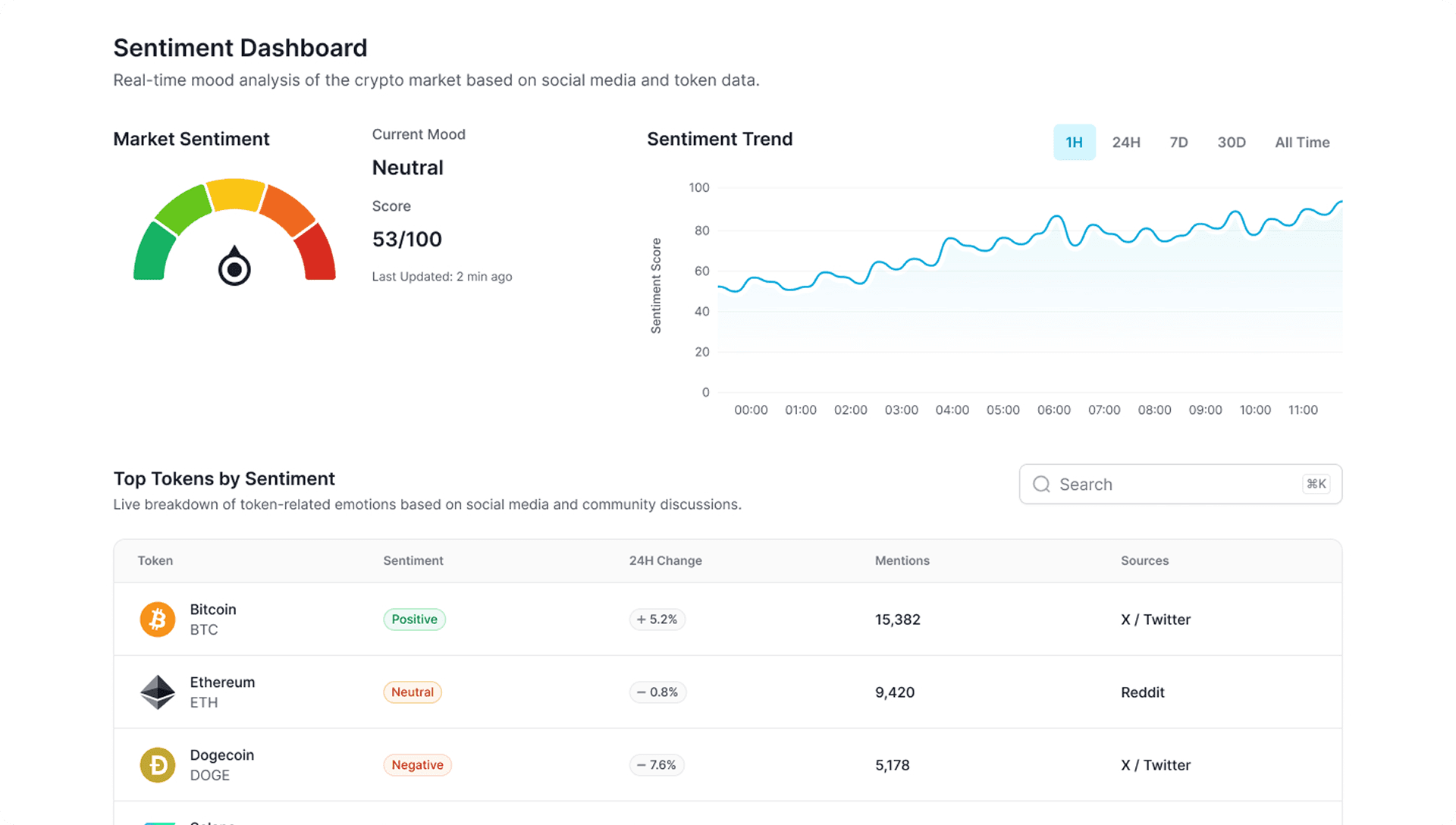Click the Sentiment Dashboard page title
The width and height of the screenshot is (1456, 825).
click(x=240, y=48)
